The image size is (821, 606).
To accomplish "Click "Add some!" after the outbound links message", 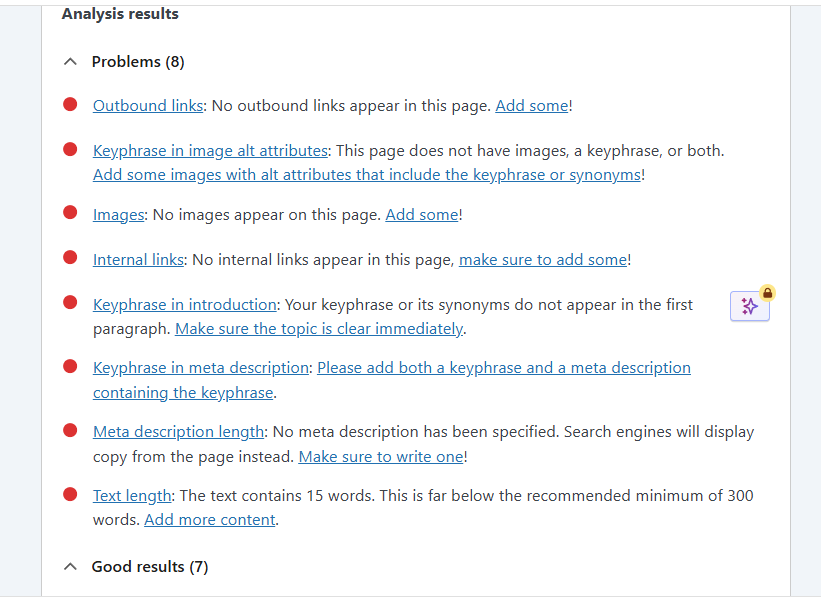I will click(x=531, y=105).
